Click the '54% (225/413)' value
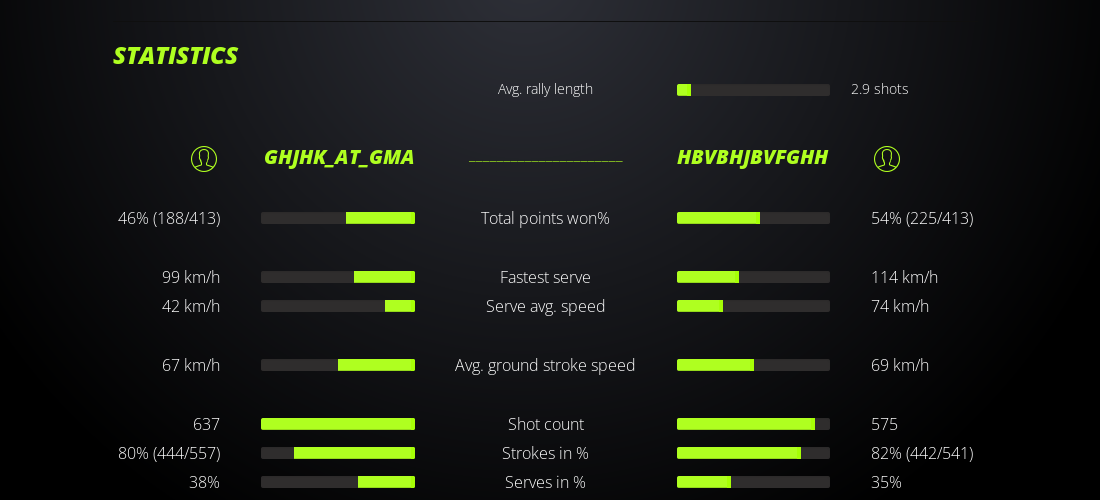 (x=922, y=218)
